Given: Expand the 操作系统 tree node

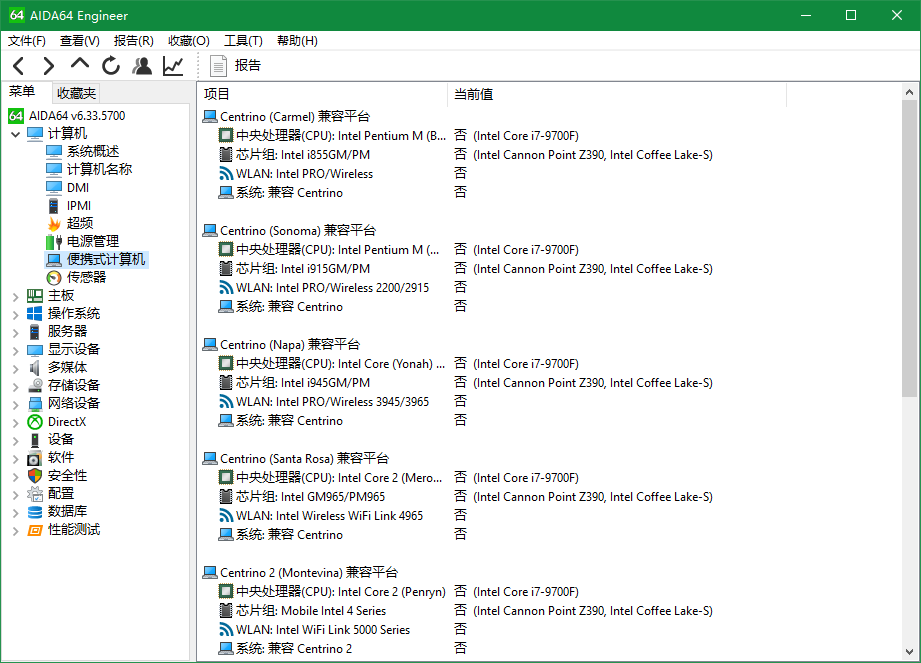Looking at the screenshot, I should [x=15, y=315].
